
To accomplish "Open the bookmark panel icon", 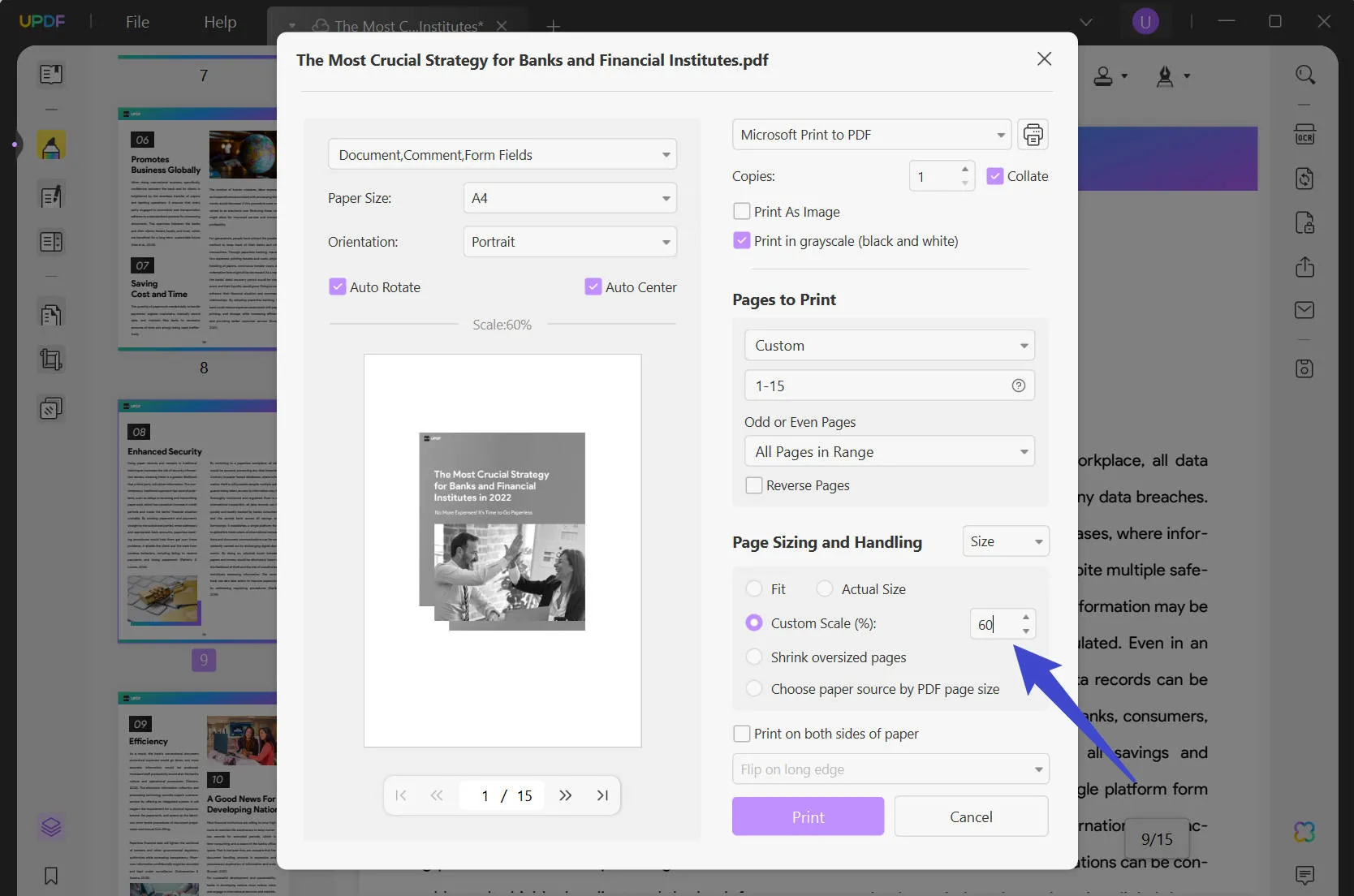I will (50, 876).
